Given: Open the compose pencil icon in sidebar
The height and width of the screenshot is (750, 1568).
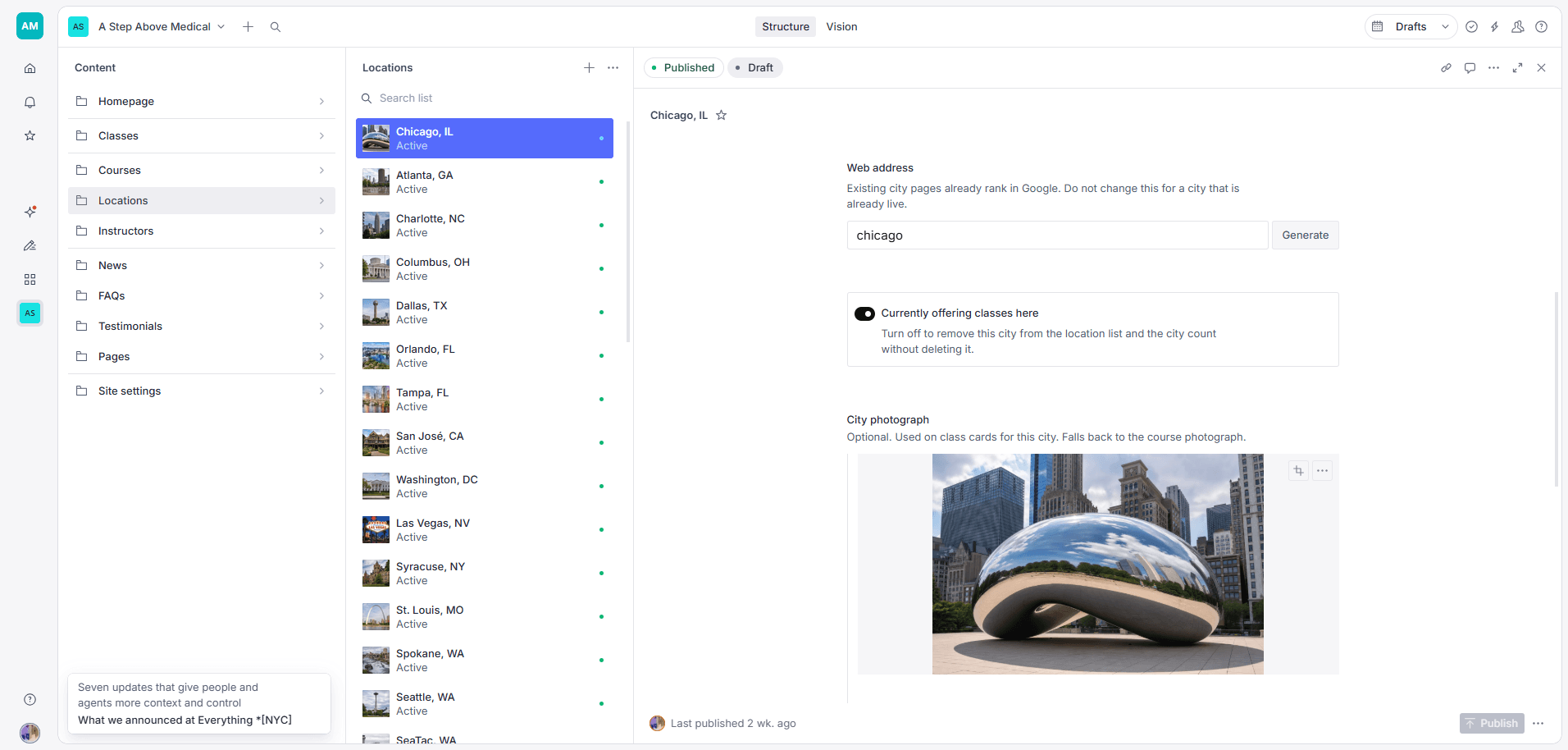Looking at the screenshot, I should tap(30, 245).
